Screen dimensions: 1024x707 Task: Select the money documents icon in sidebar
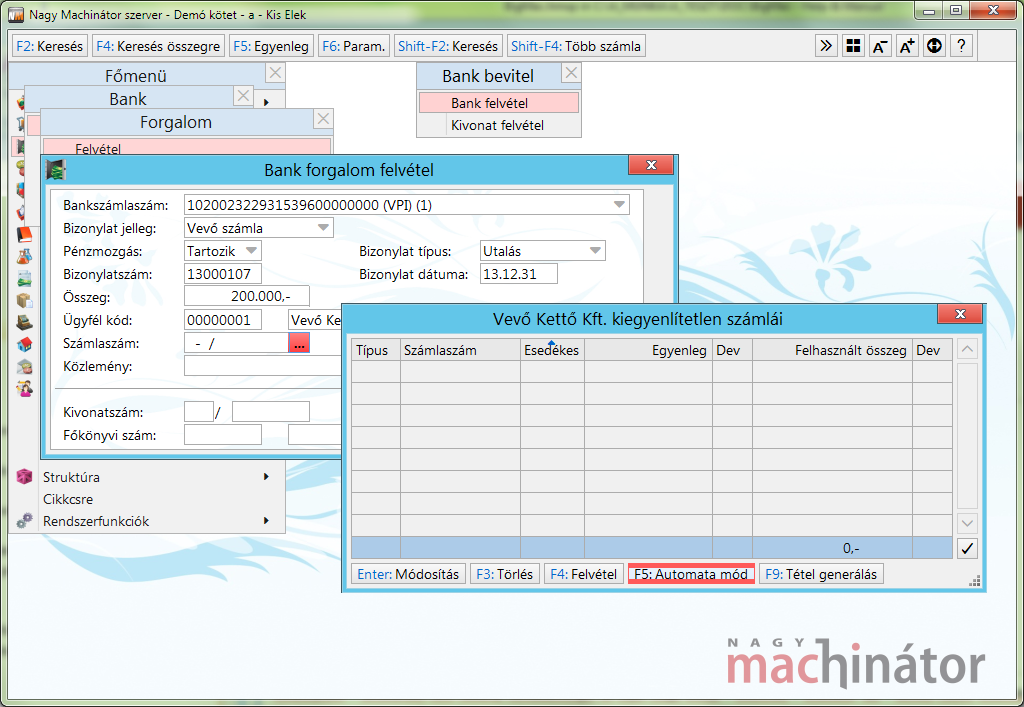24,278
